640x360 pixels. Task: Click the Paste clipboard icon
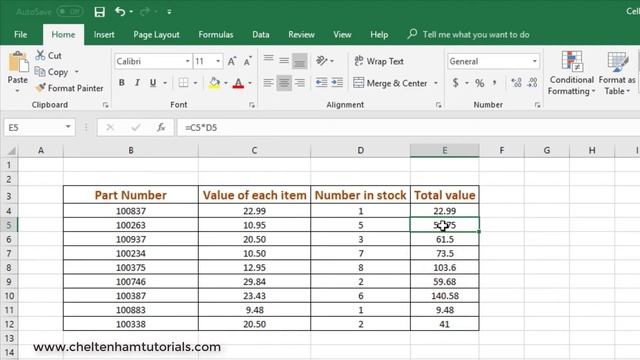click(18, 62)
